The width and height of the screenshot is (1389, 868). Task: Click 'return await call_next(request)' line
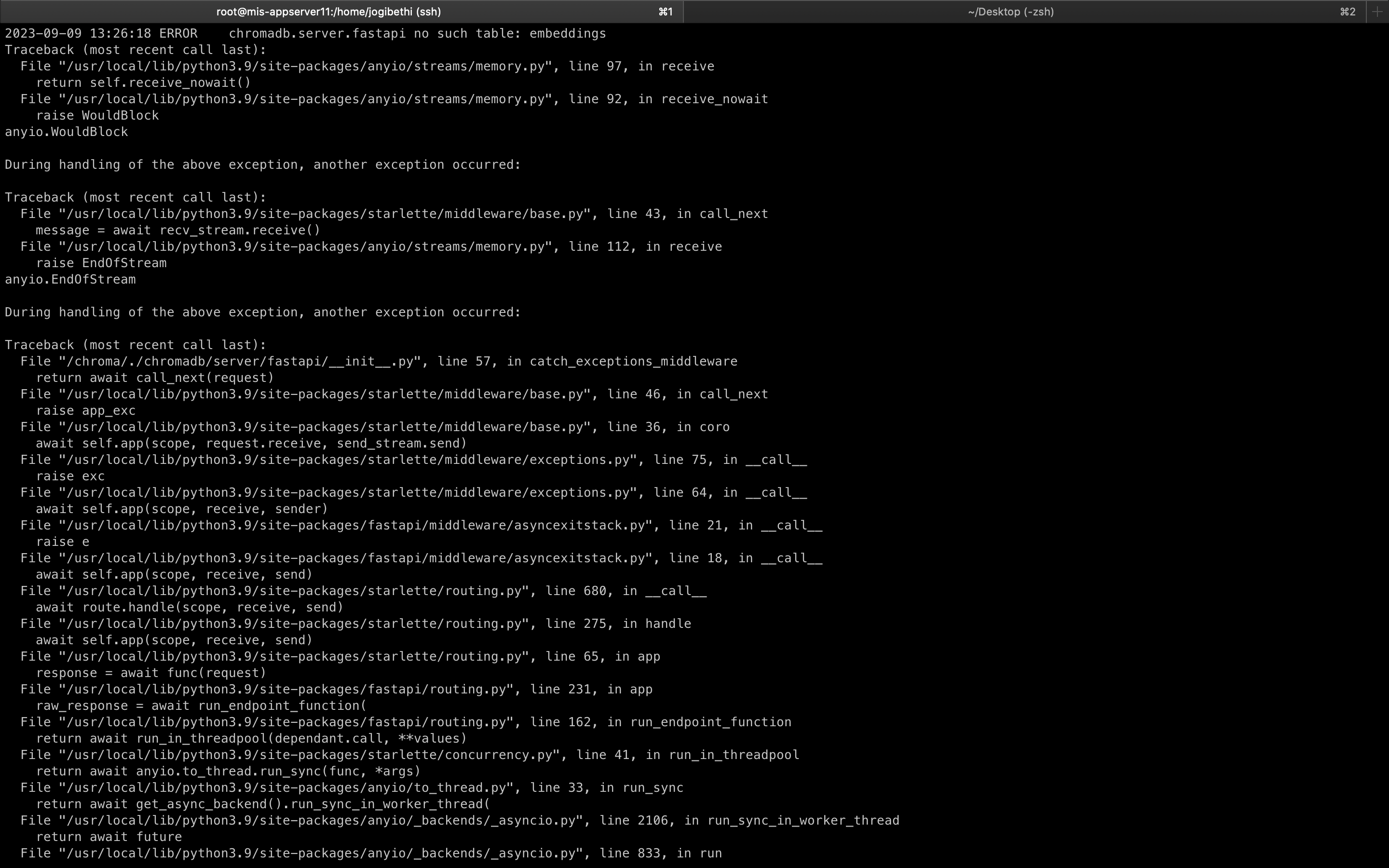pos(155,378)
